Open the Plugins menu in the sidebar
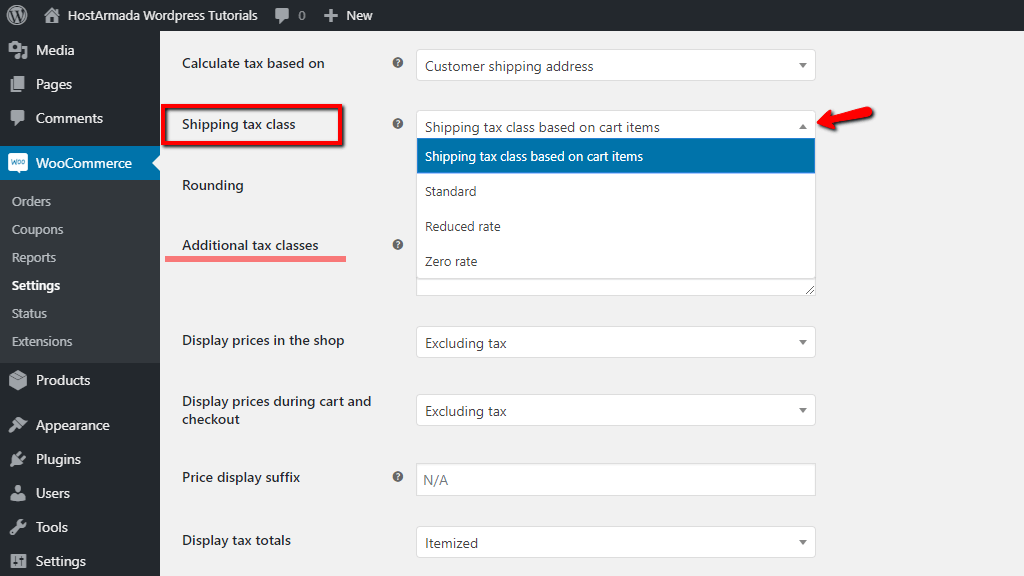 click(x=58, y=459)
